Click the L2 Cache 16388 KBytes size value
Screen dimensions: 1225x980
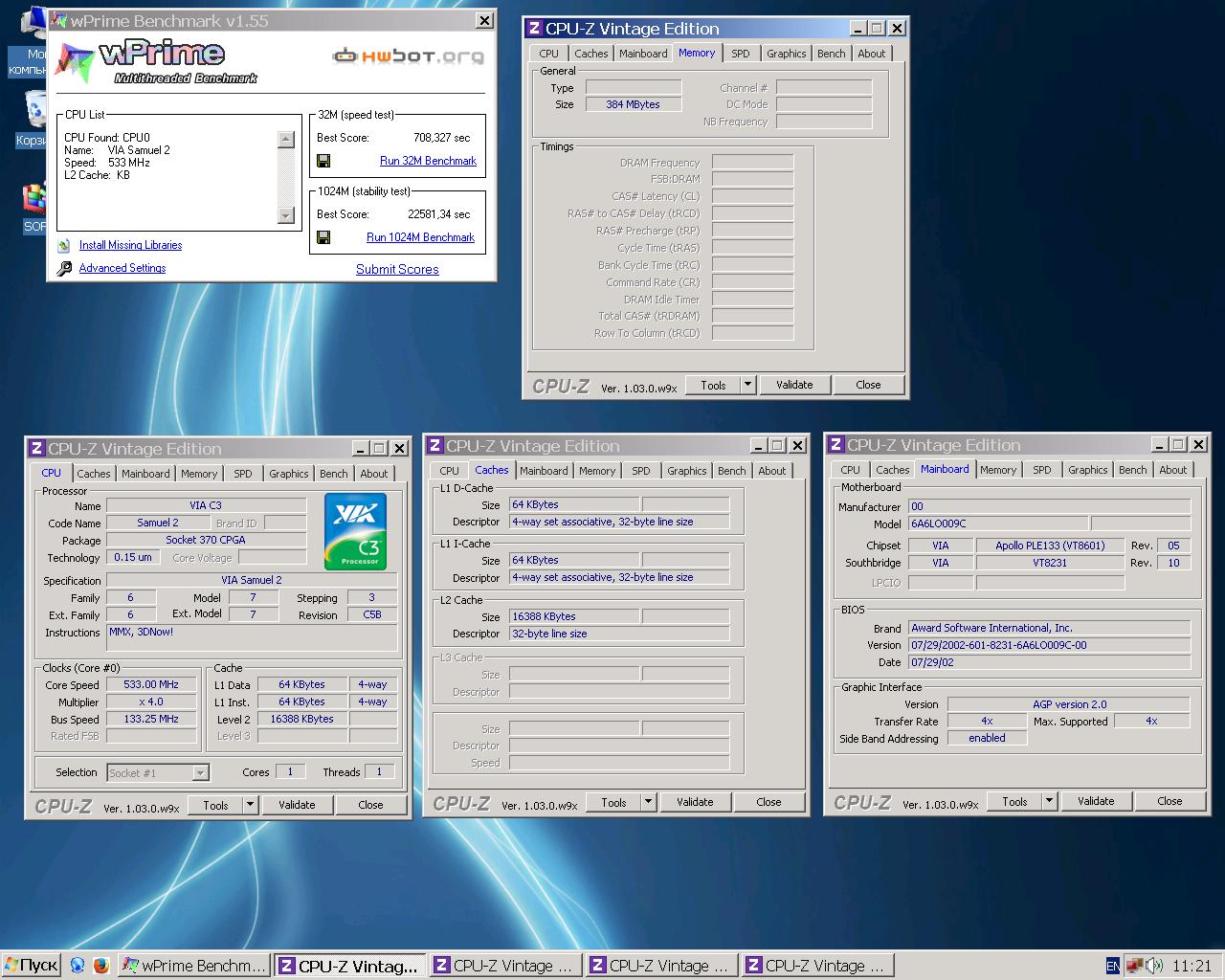pos(572,616)
